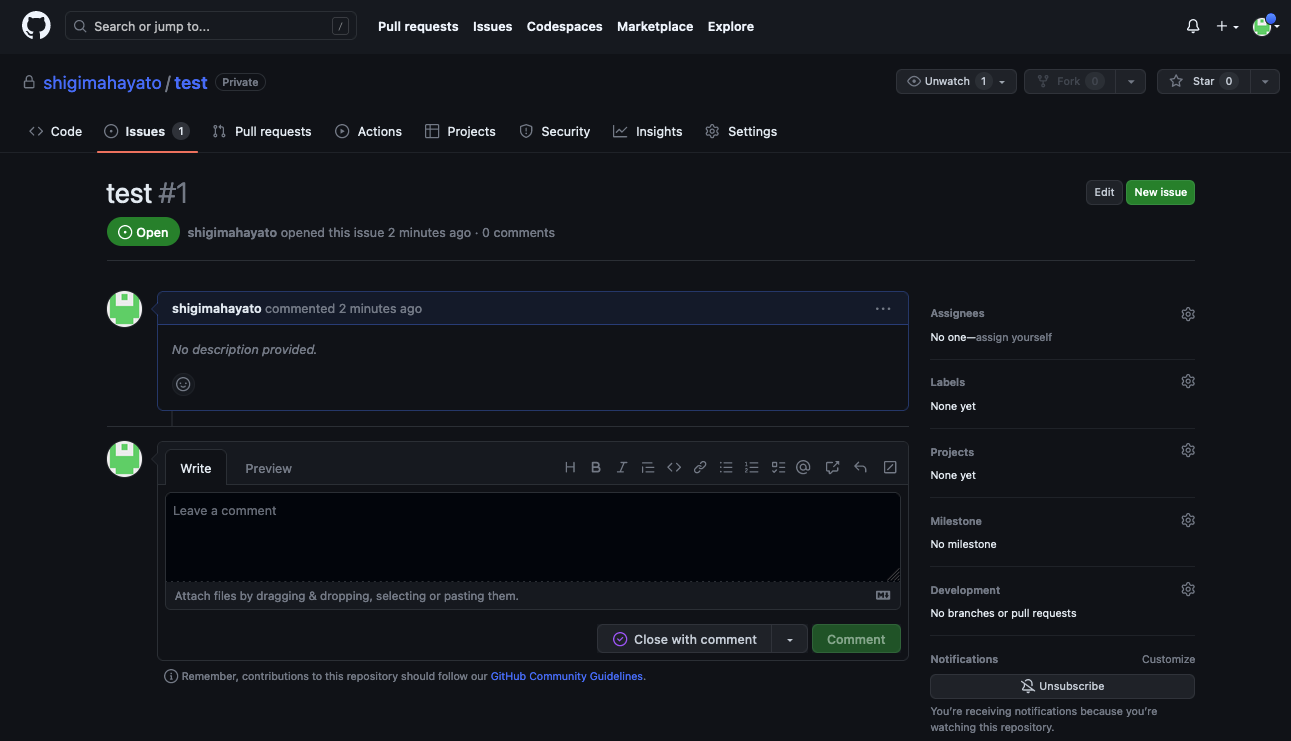Insert a saved reply with the arrow icon
Viewport: 1291px width, 741px height.
[x=860, y=467]
